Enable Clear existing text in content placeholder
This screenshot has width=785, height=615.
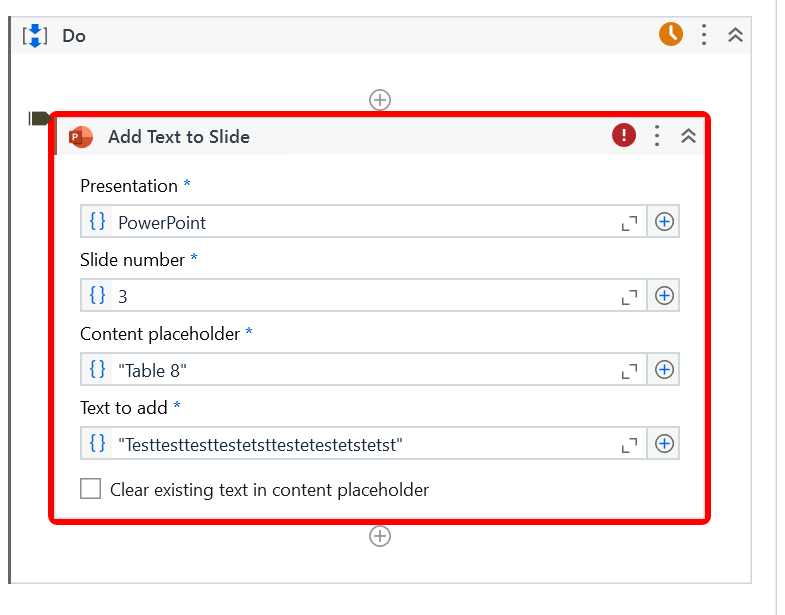91,489
